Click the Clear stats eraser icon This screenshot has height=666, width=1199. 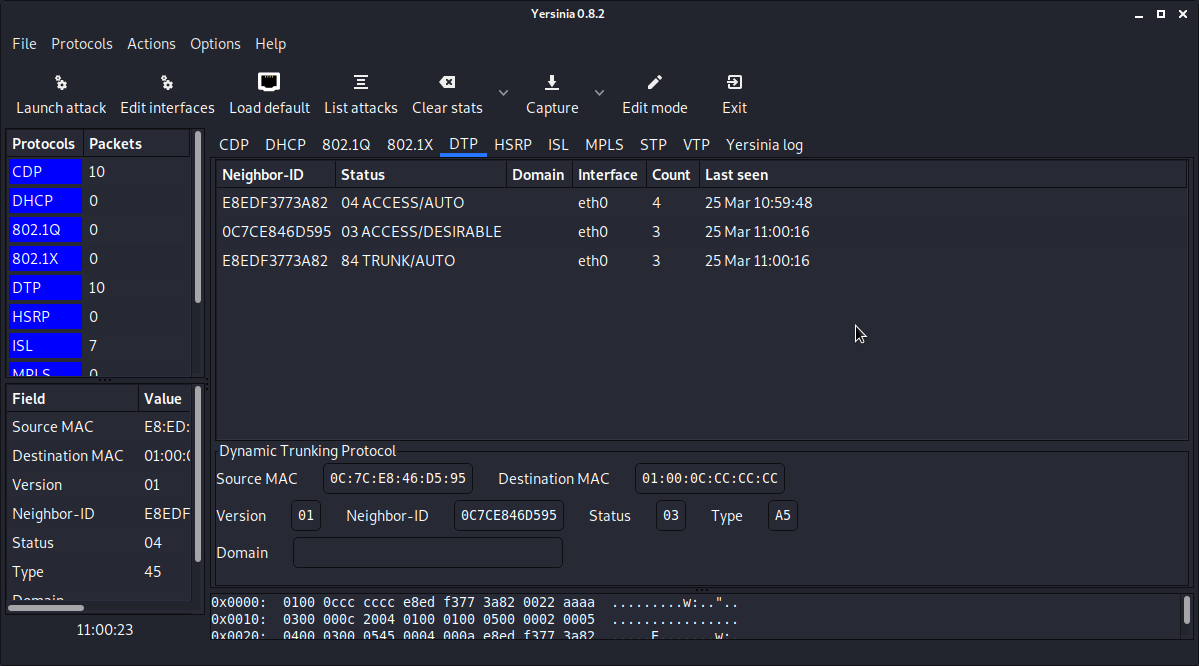pos(447,82)
